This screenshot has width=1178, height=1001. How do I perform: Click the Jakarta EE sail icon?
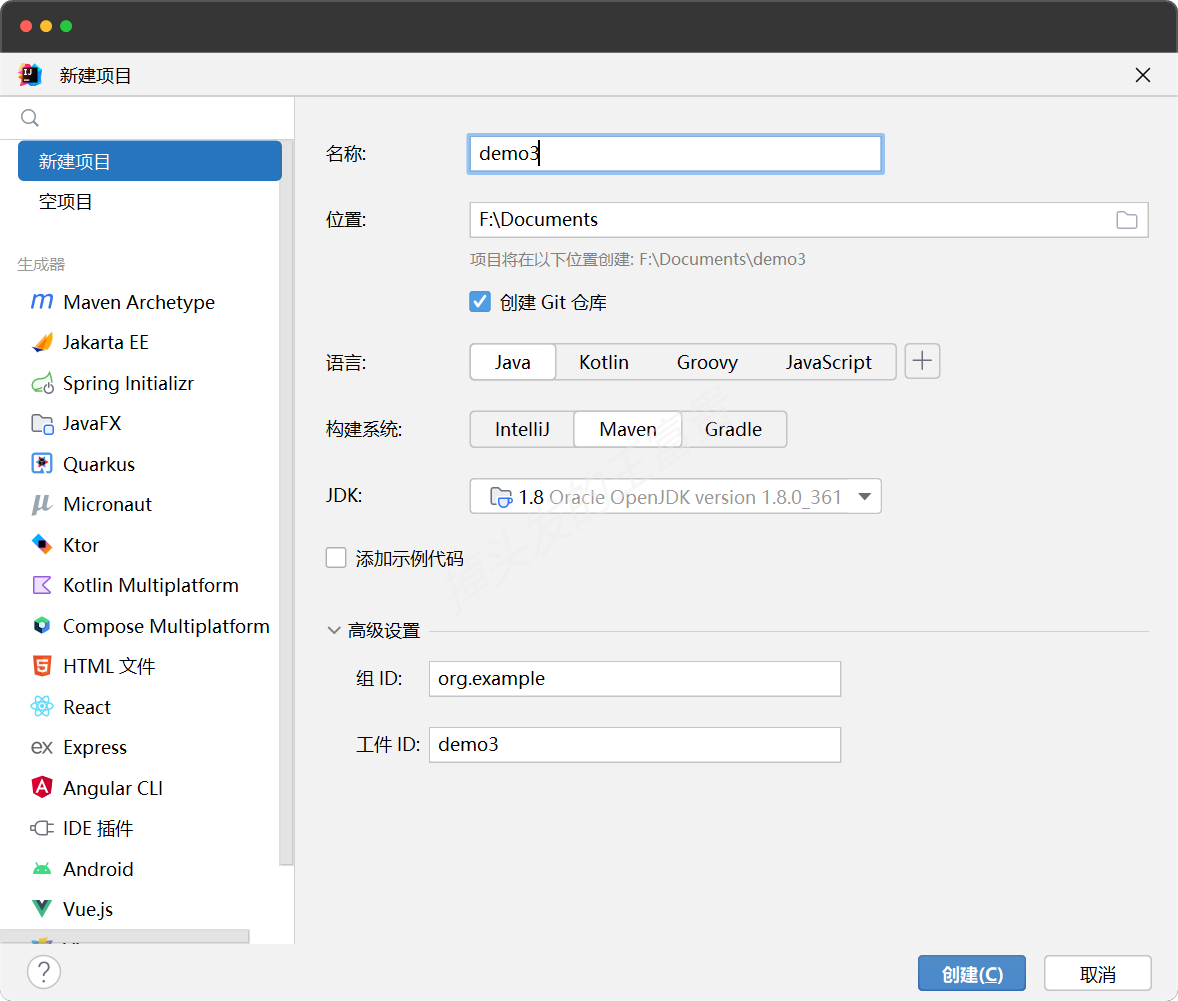[42, 343]
